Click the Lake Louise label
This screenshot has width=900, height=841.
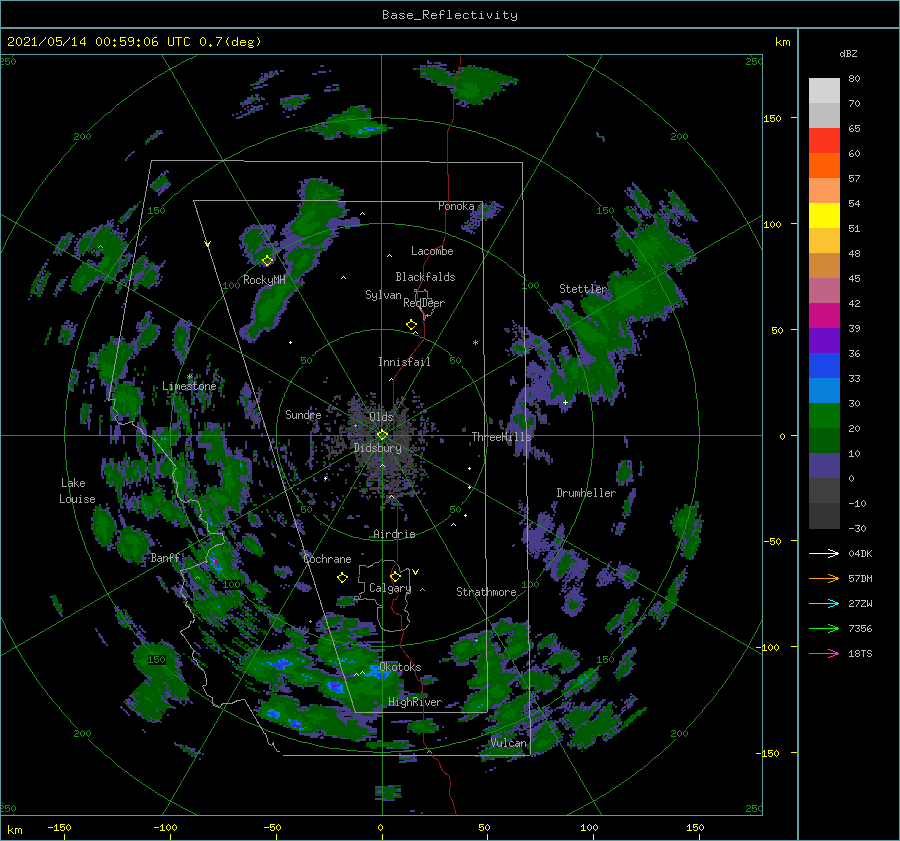click(77, 491)
